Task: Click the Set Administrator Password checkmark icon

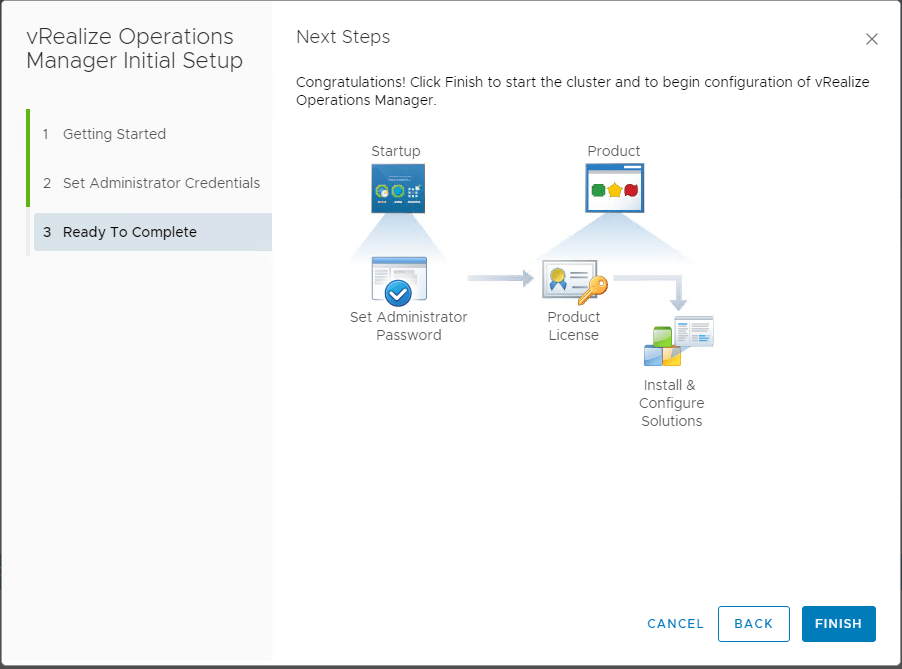Action: [399, 281]
